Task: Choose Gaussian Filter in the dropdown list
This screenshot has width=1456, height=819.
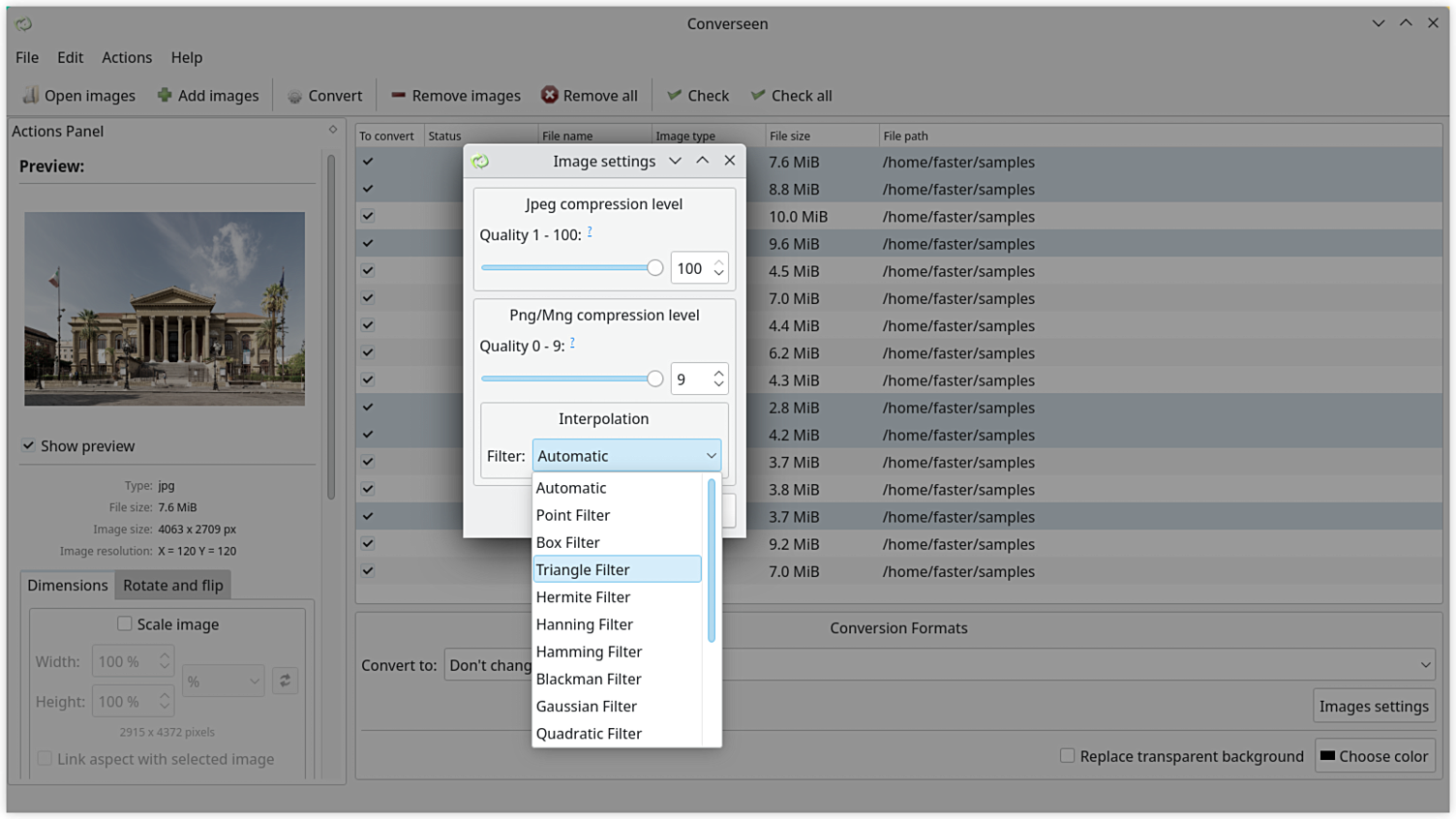Action: click(587, 707)
